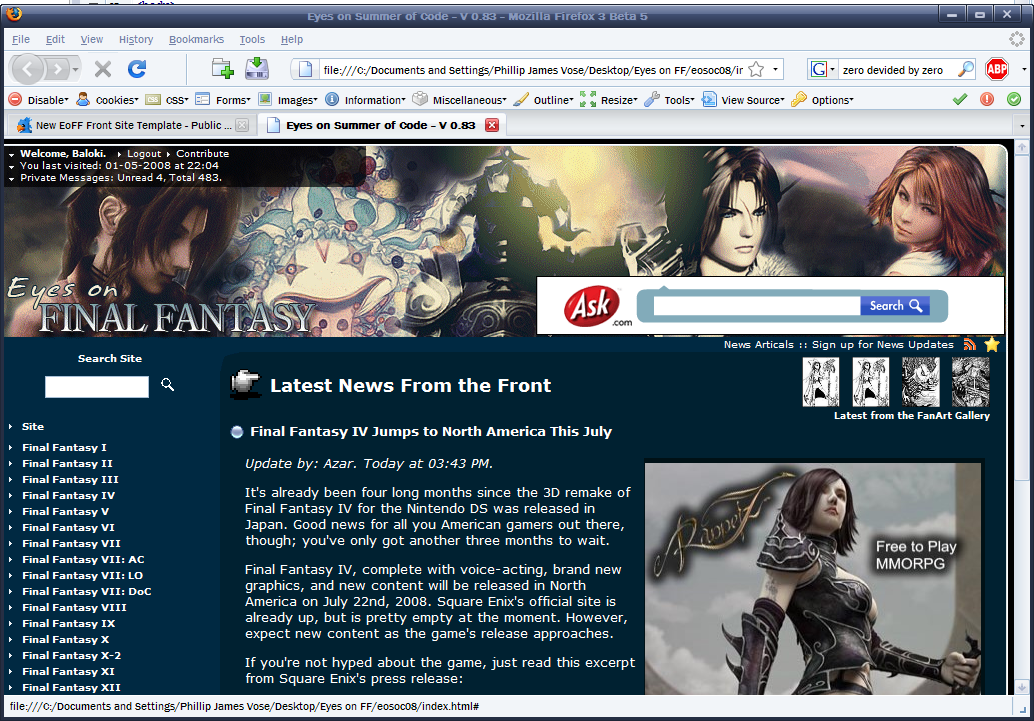Open the Cookies toolbar menu
Screen dimensions: 1034x721
pos(107,100)
